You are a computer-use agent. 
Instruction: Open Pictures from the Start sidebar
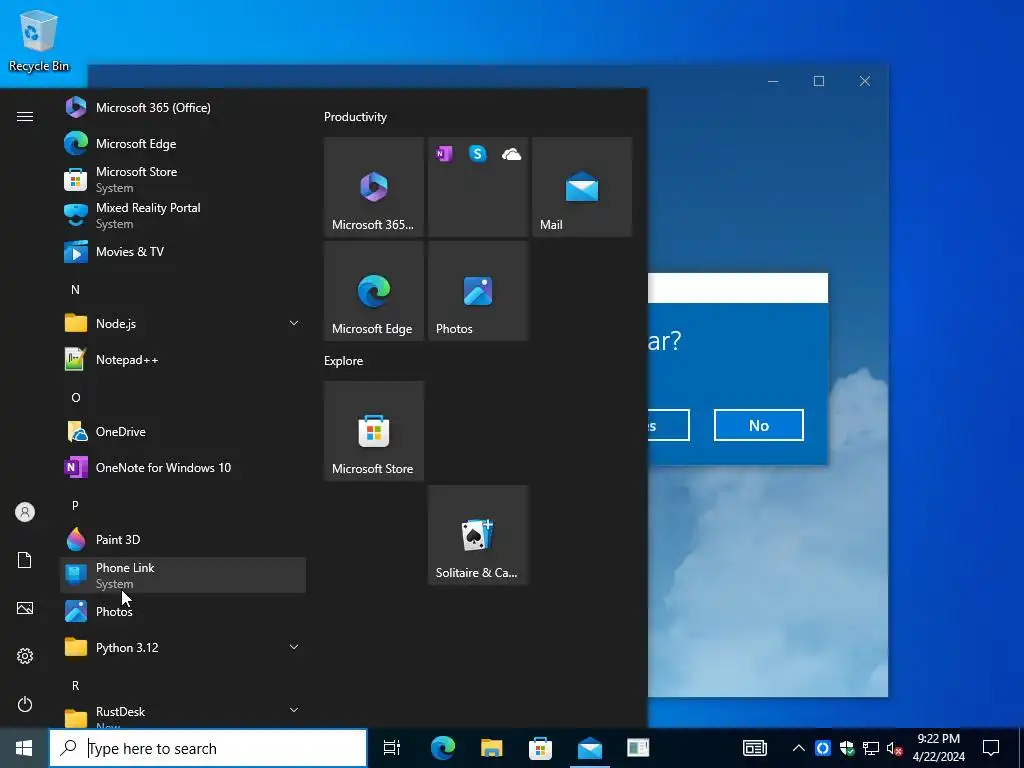tap(25, 608)
